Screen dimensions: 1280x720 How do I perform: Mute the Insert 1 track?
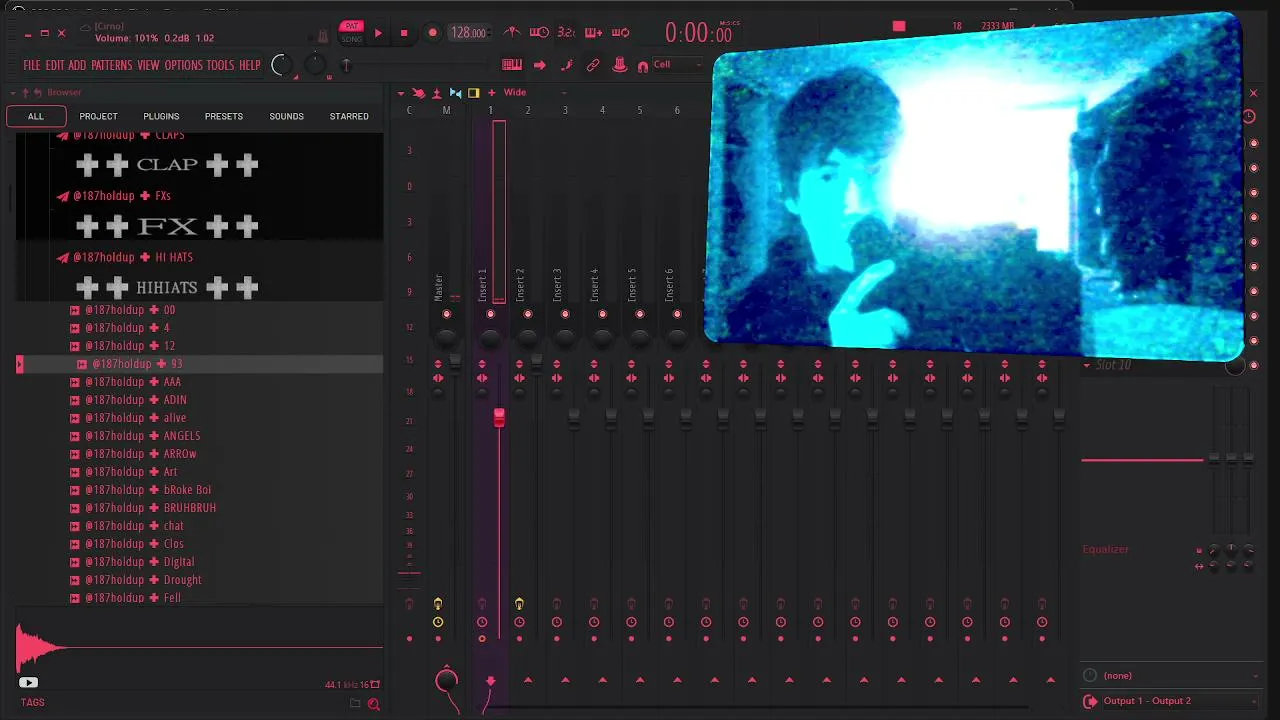(490, 314)
